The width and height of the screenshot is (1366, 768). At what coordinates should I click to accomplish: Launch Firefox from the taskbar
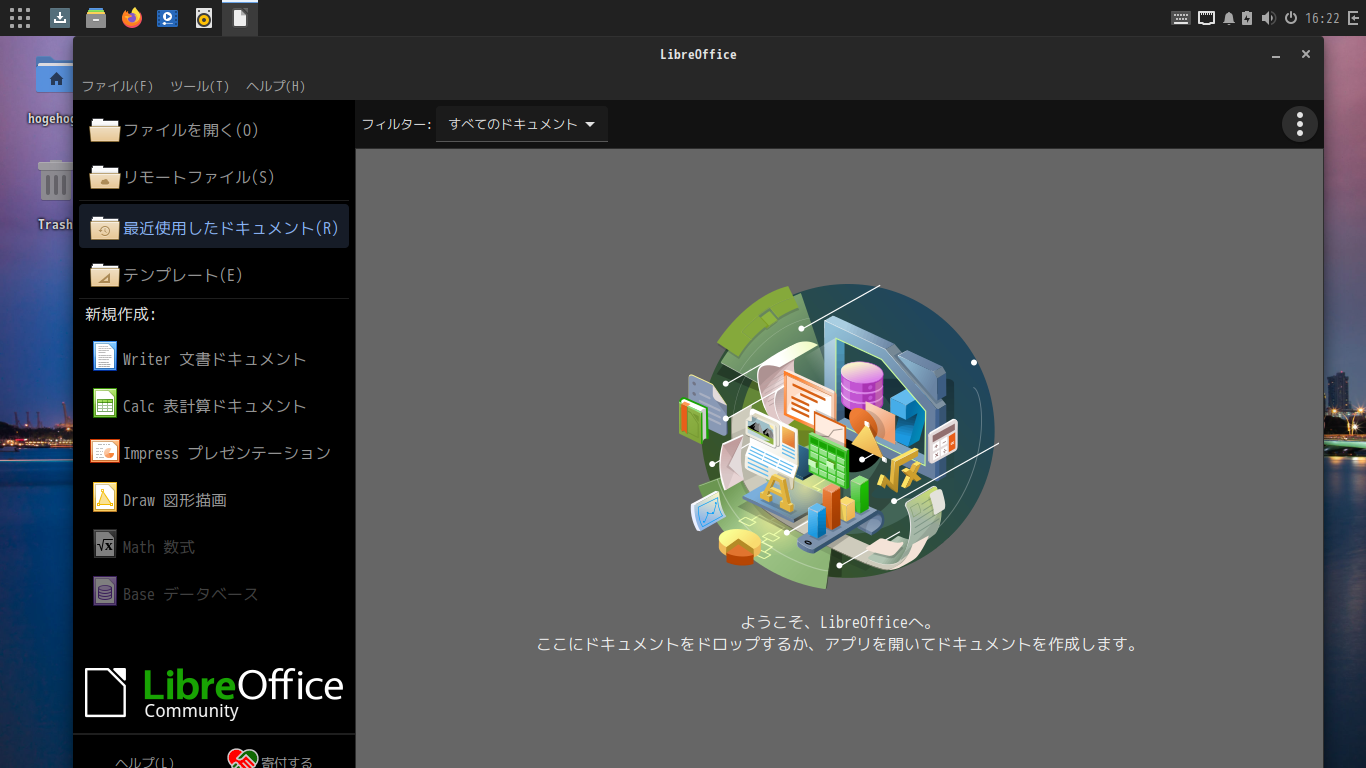(x=131, y=17)
